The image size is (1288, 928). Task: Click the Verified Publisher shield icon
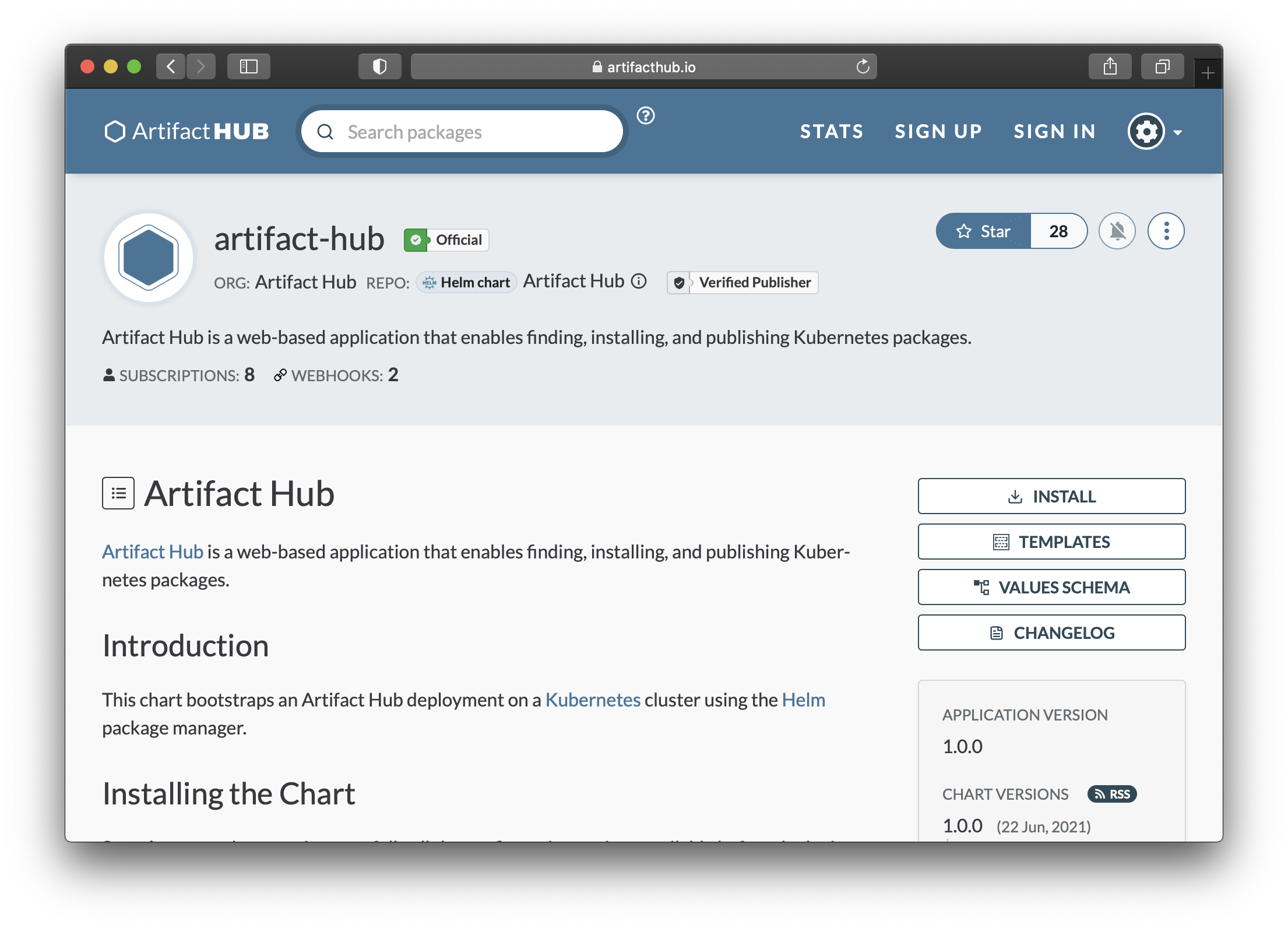[680, 282]
